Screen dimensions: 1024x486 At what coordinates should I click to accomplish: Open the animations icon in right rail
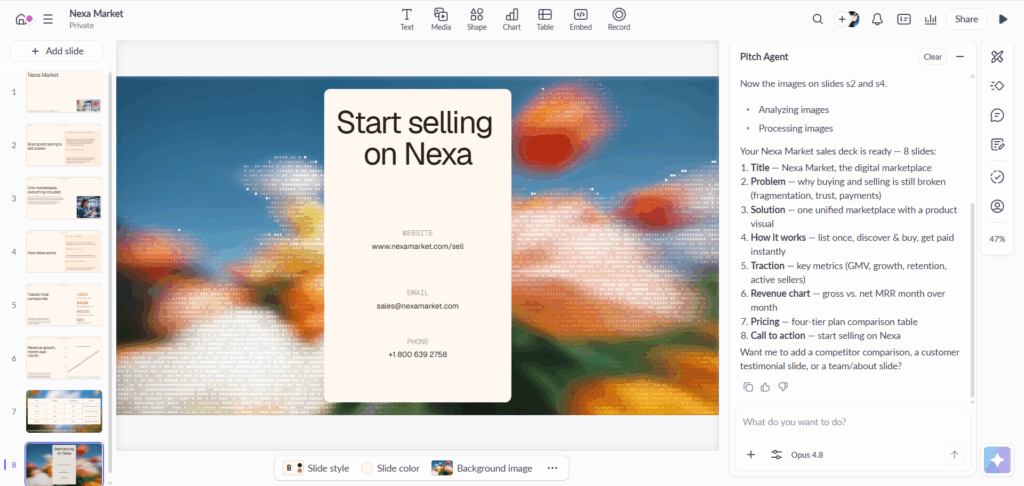point(997,86)
